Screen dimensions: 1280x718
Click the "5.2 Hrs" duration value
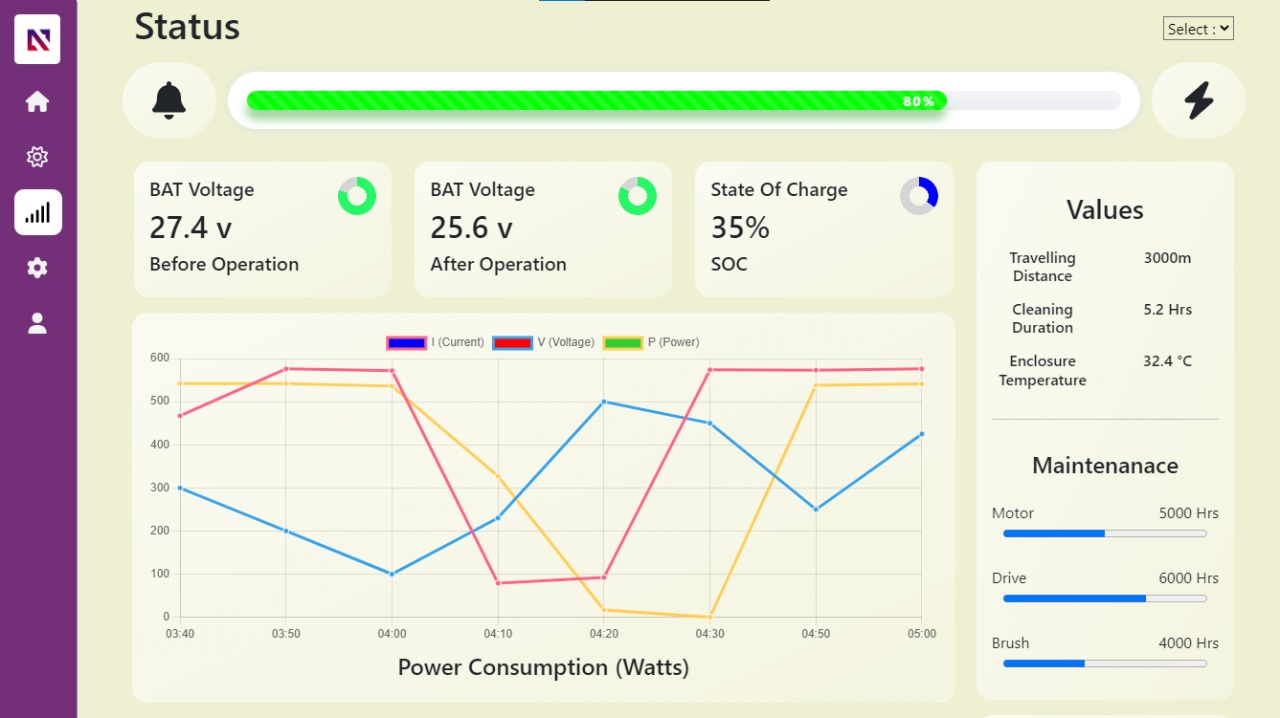click(x=1168, y=310)
